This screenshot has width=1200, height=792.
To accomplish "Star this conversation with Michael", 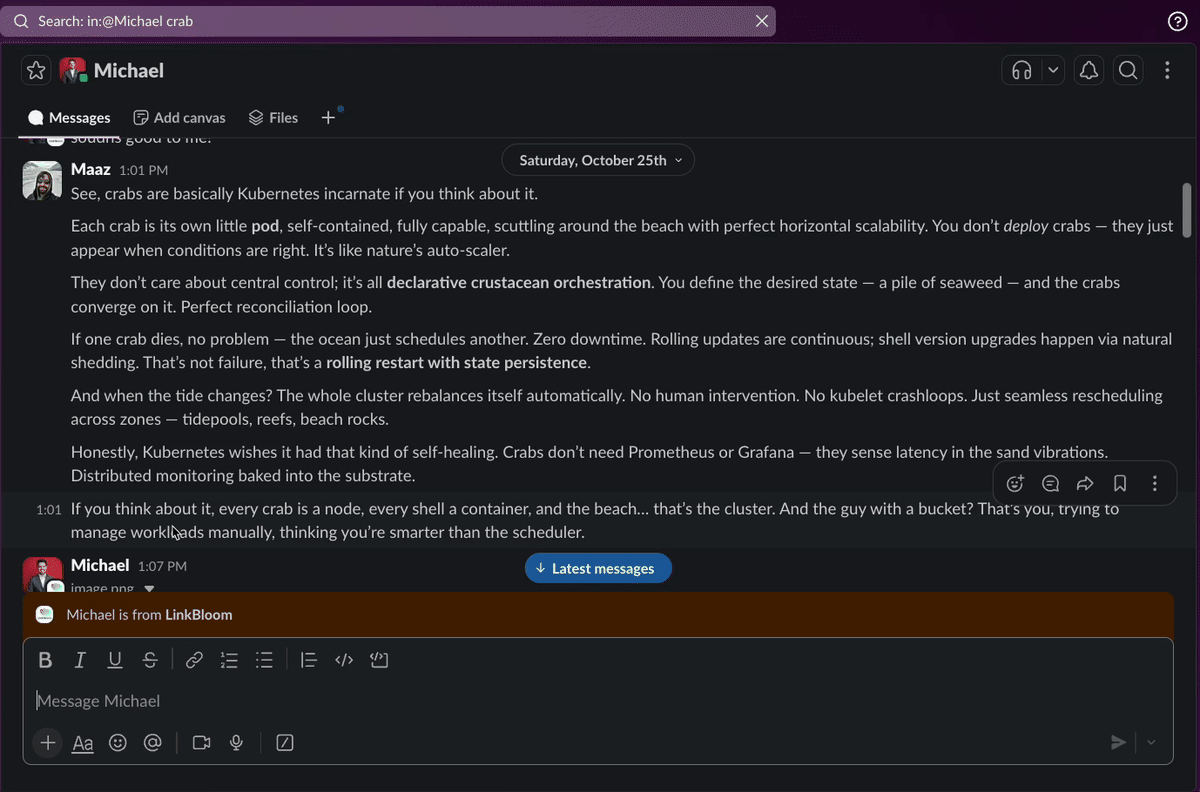I will (36, 70).
